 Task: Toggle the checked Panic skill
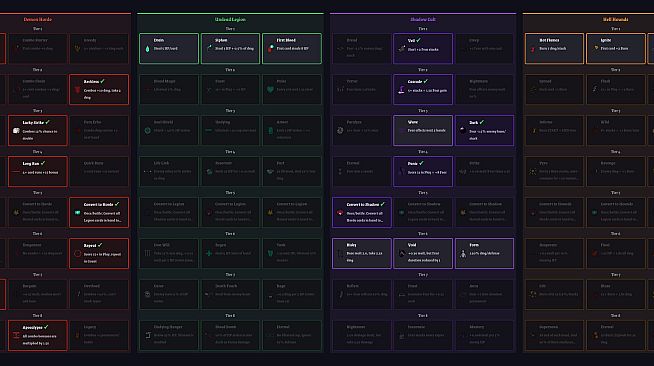(x=423, y=171)
